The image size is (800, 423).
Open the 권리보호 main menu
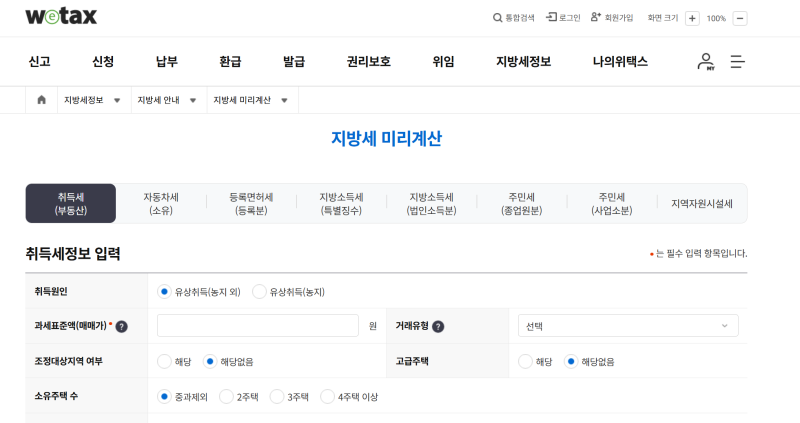368,62
